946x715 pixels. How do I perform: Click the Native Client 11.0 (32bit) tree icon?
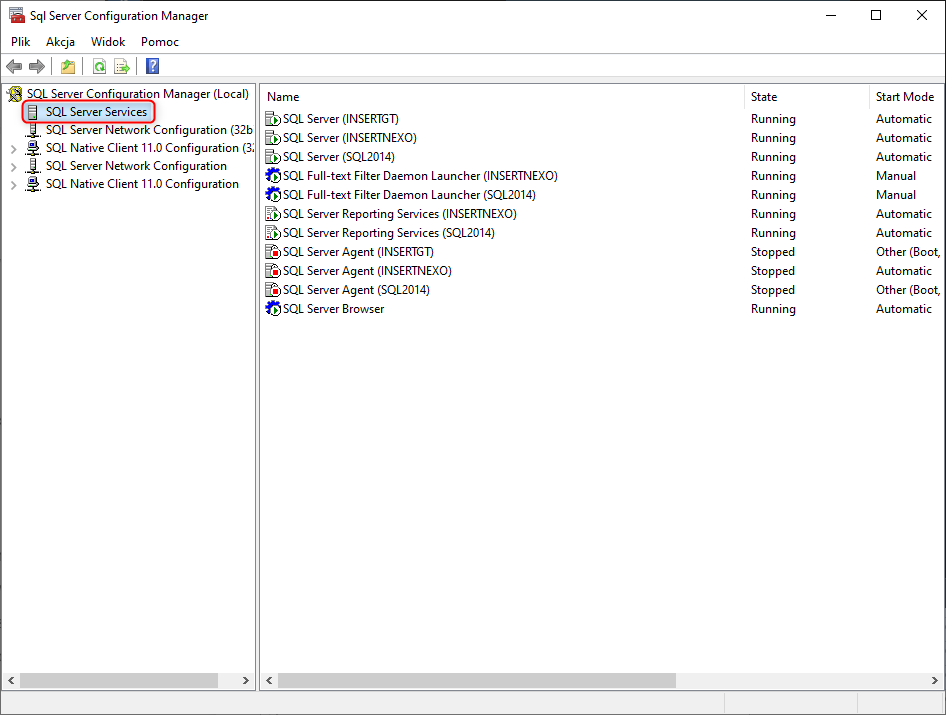(33, 148)
